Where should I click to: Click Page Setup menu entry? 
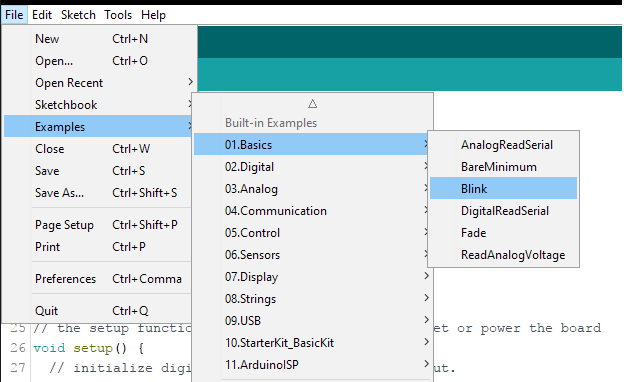pos(99,224)
